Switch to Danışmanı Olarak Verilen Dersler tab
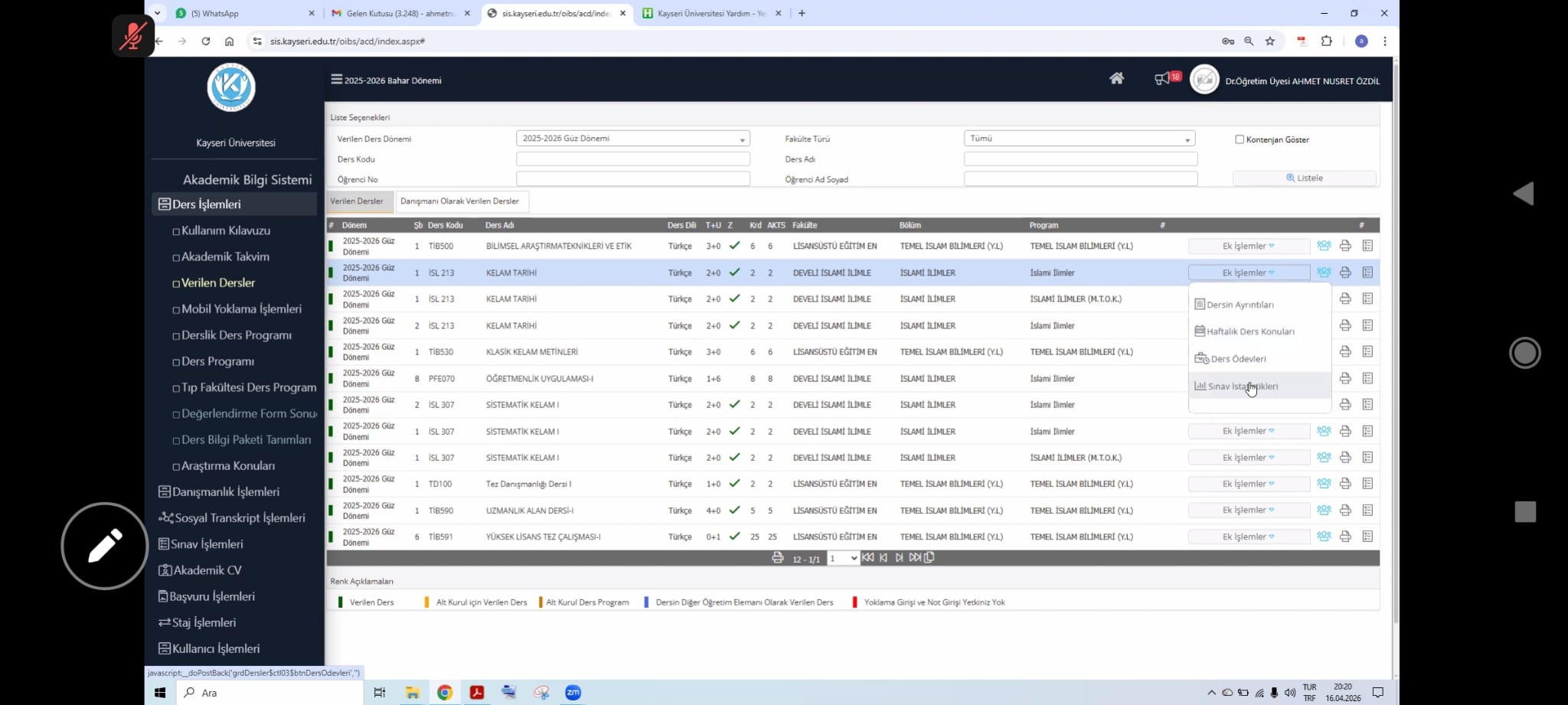The image size is (1568, 705). 459,201
